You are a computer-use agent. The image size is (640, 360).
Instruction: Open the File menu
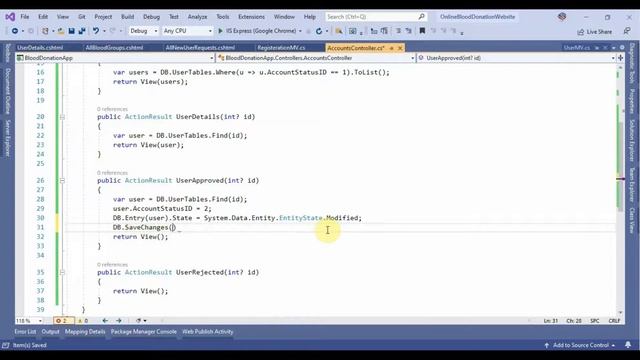pos(25,17)
